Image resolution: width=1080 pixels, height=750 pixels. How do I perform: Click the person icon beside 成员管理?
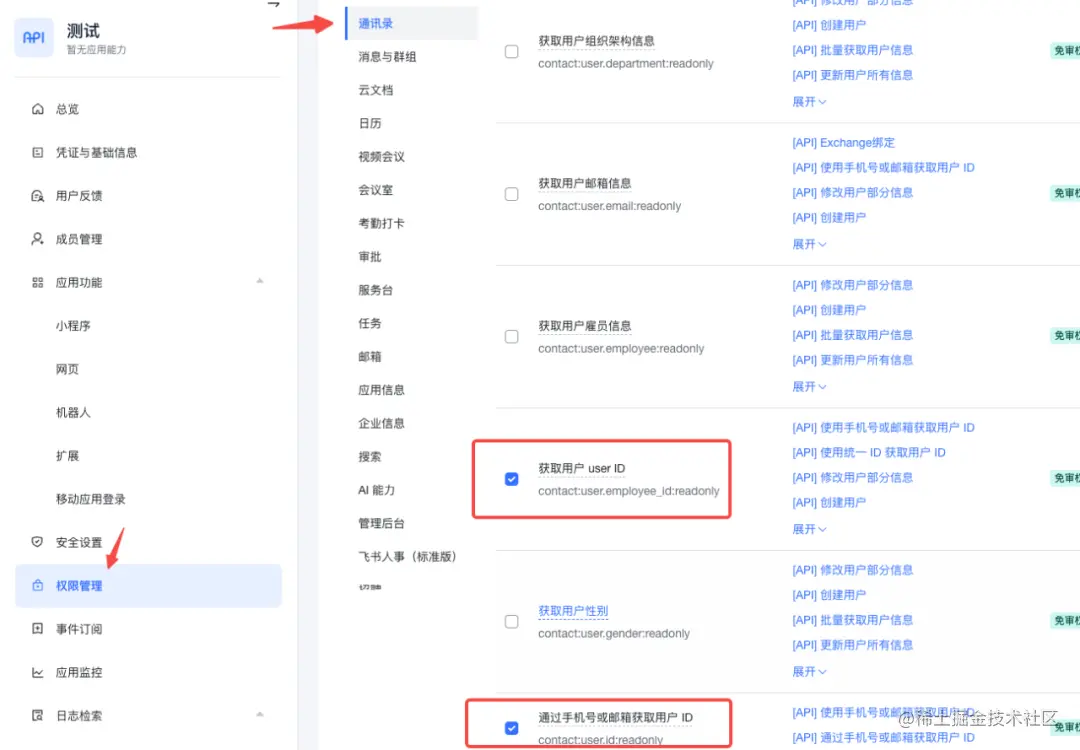[x=38, y=239]
